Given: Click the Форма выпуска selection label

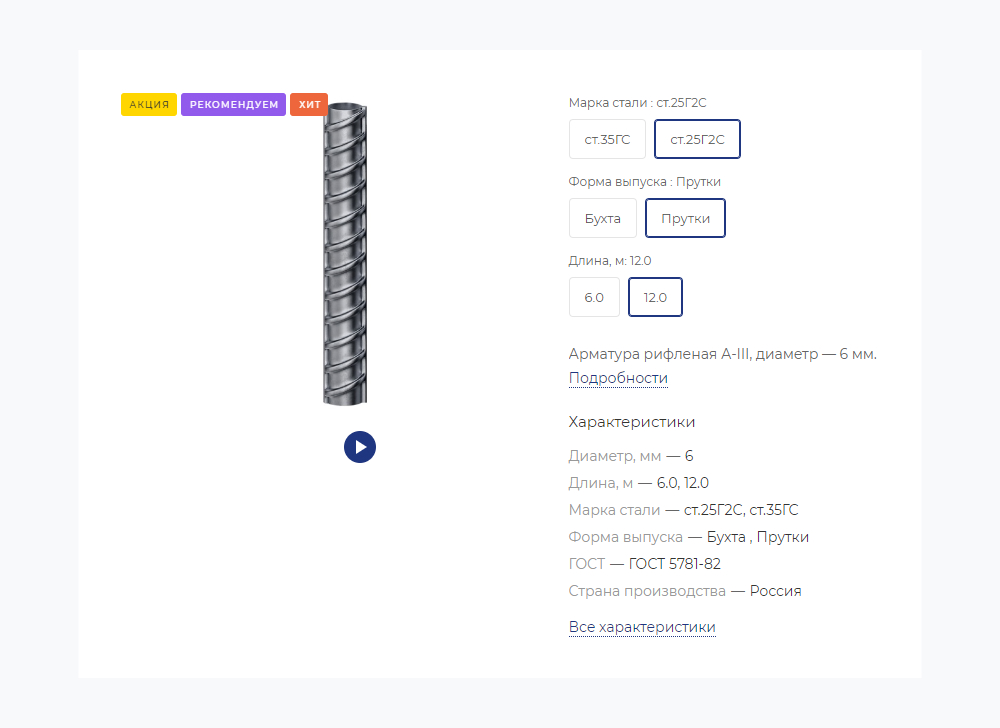Looking at the screenshot, I should 644,181.
